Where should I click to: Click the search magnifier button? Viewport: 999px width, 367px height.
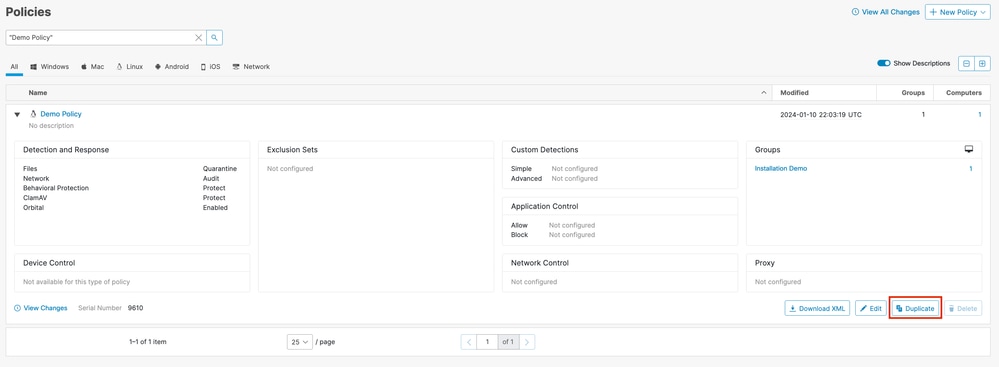215,38
